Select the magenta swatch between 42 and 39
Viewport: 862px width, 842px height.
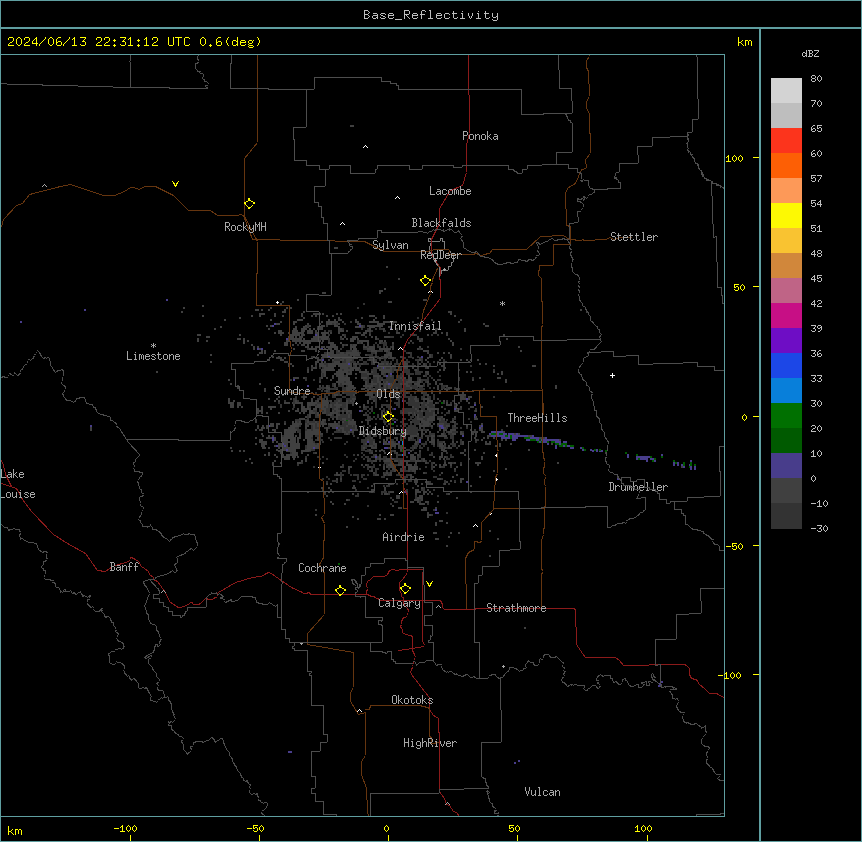[x=786, y=315]
